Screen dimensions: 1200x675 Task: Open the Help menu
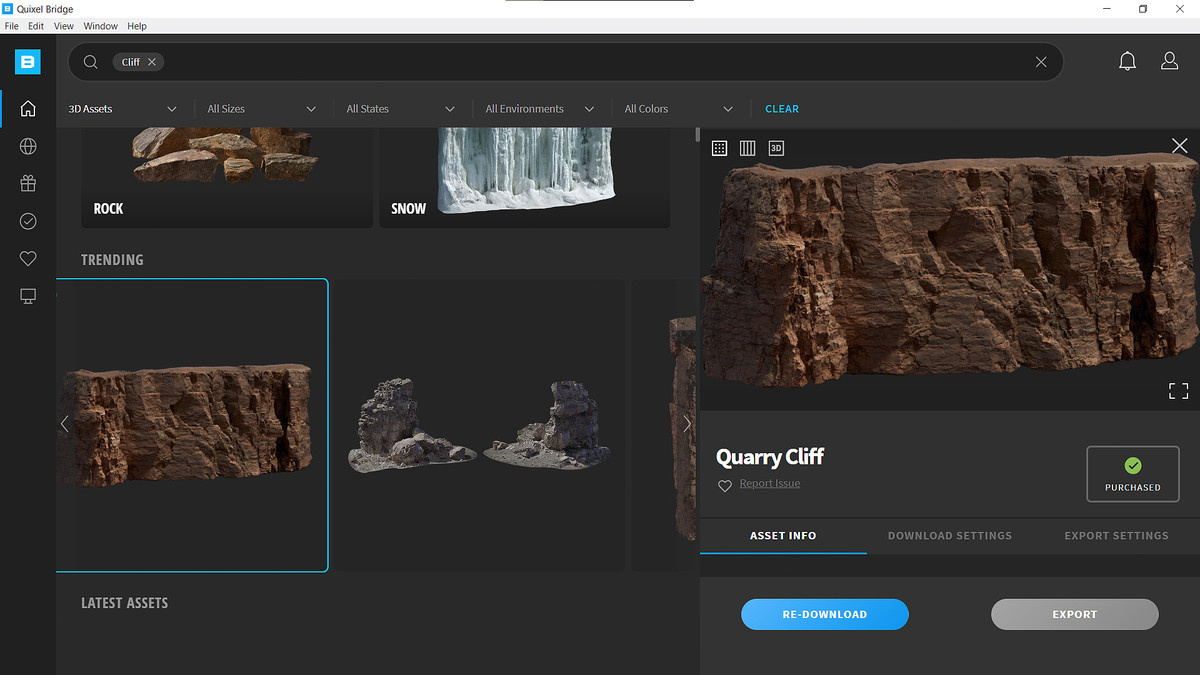(x=137, y=26)
